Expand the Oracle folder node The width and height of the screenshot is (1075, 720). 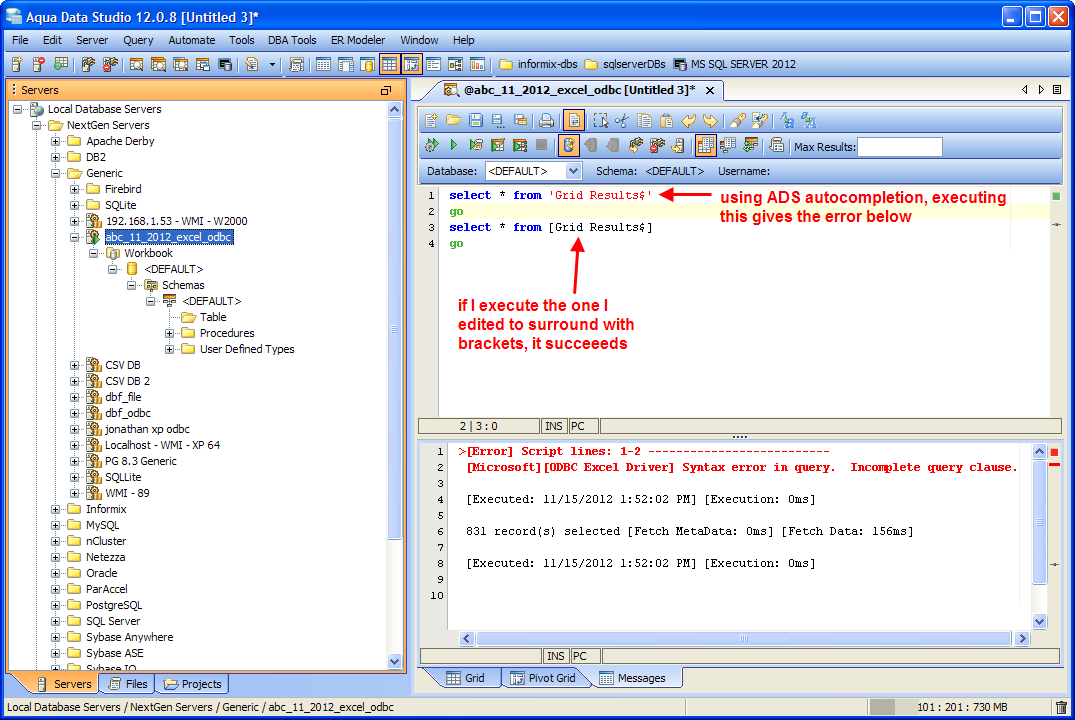point(56,573)
